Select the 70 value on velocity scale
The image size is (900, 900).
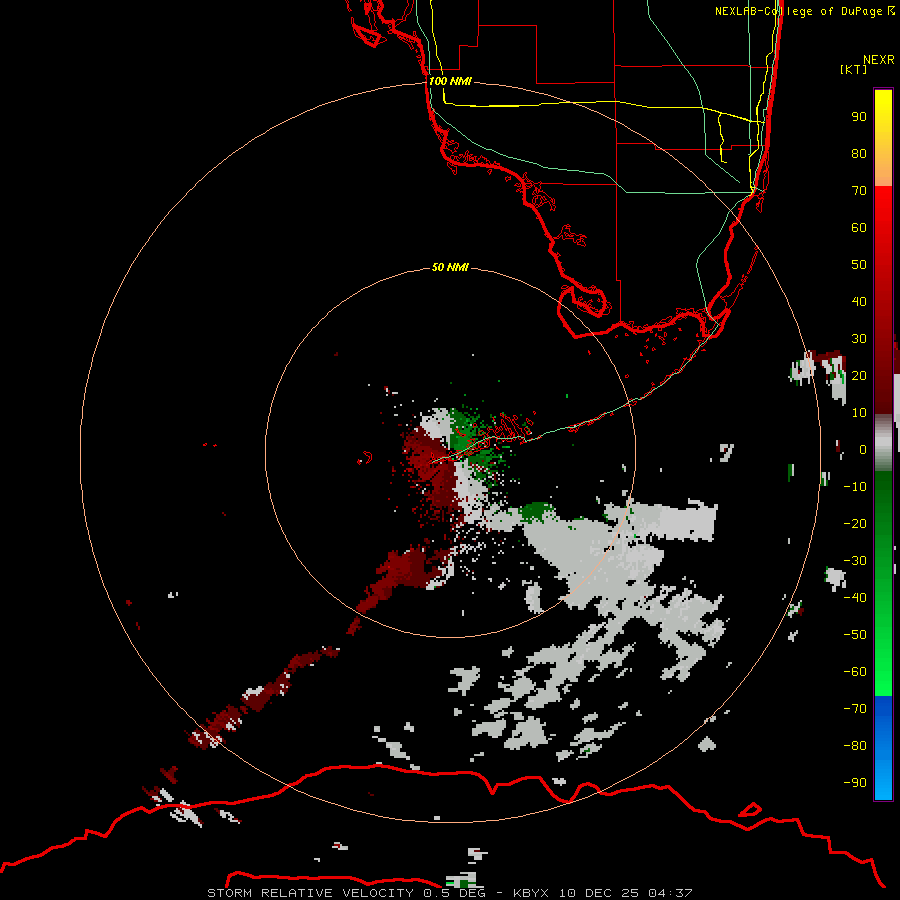tap(859, 191)
